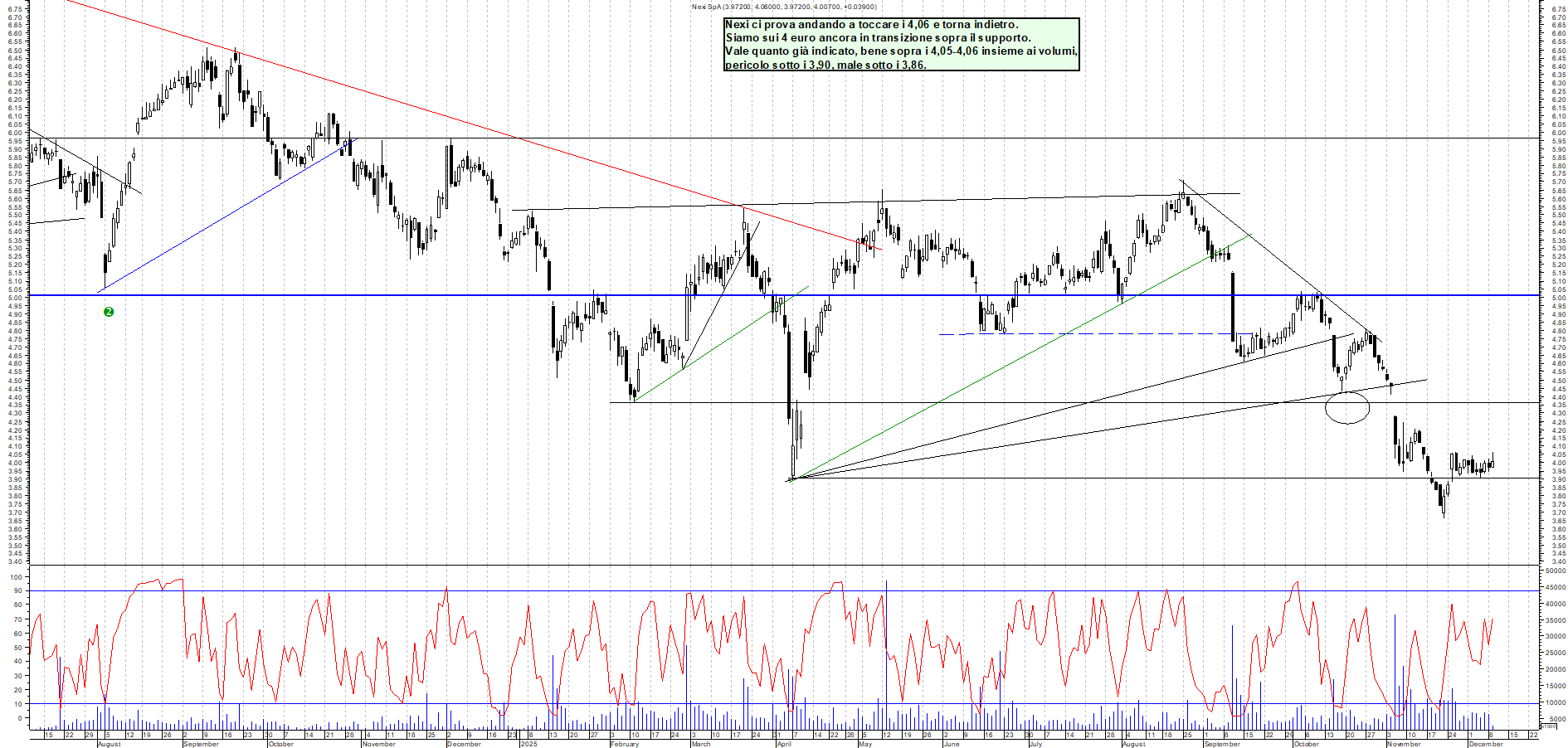This screenshot has width=1568, height=748.
Task: Click the June label on the time axis
Action: pyautogui.click(x=952, y=744)
